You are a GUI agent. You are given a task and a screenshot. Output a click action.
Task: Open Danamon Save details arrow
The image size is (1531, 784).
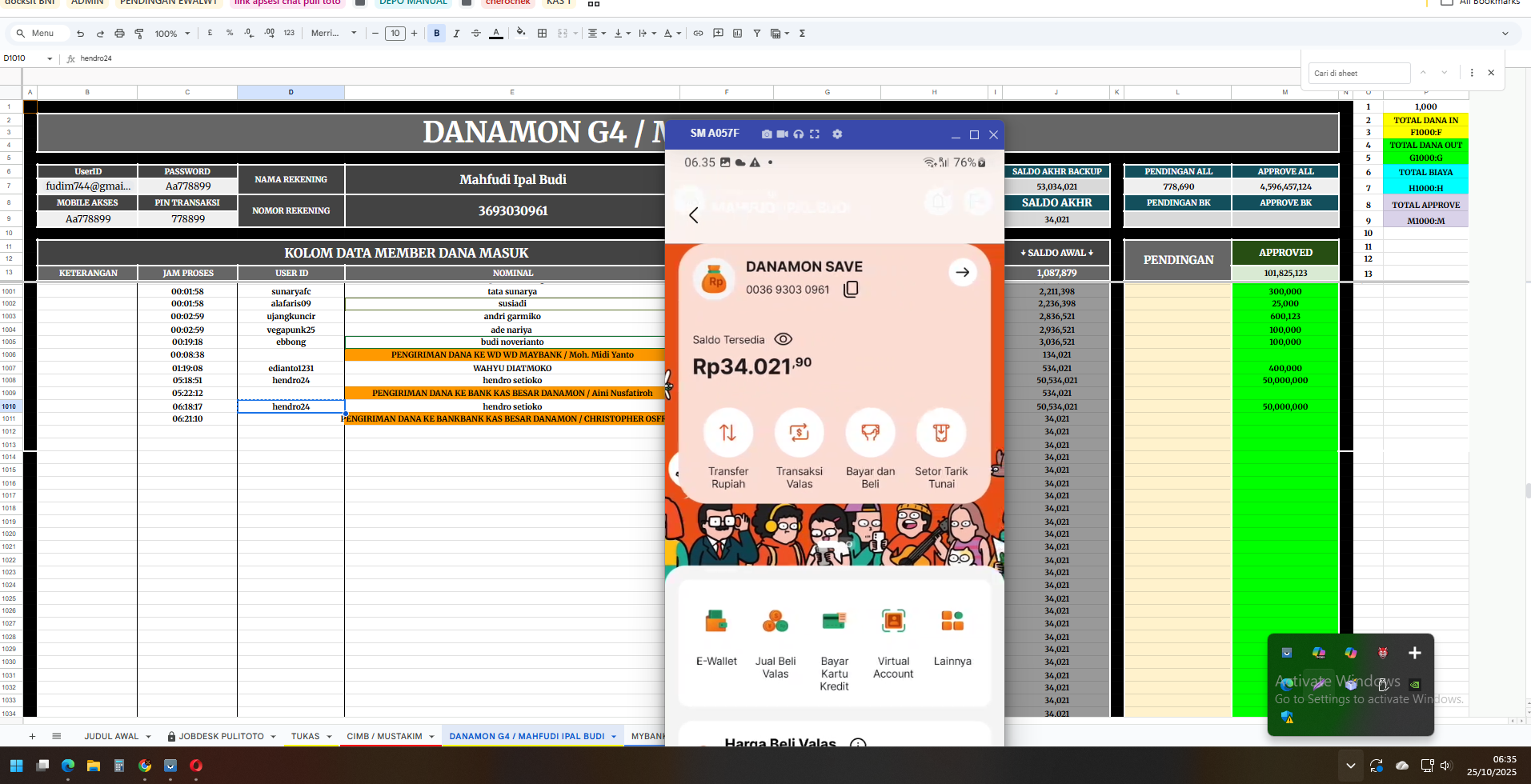[962, 272]
